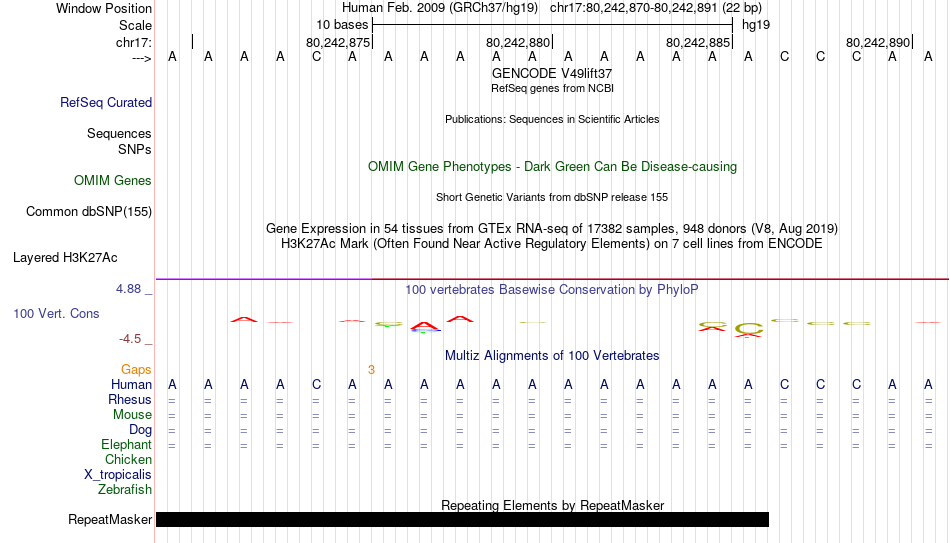
Task: Click the Human species label
Action: 131,385
